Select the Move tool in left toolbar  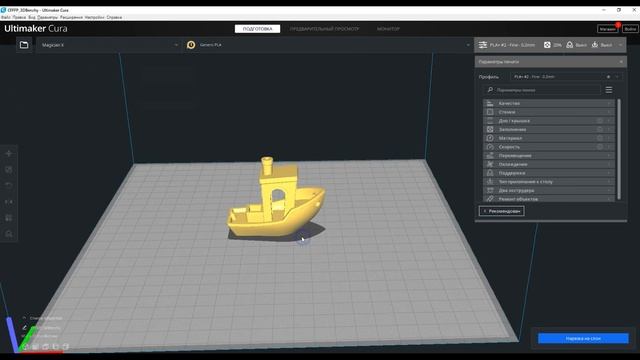9,154
